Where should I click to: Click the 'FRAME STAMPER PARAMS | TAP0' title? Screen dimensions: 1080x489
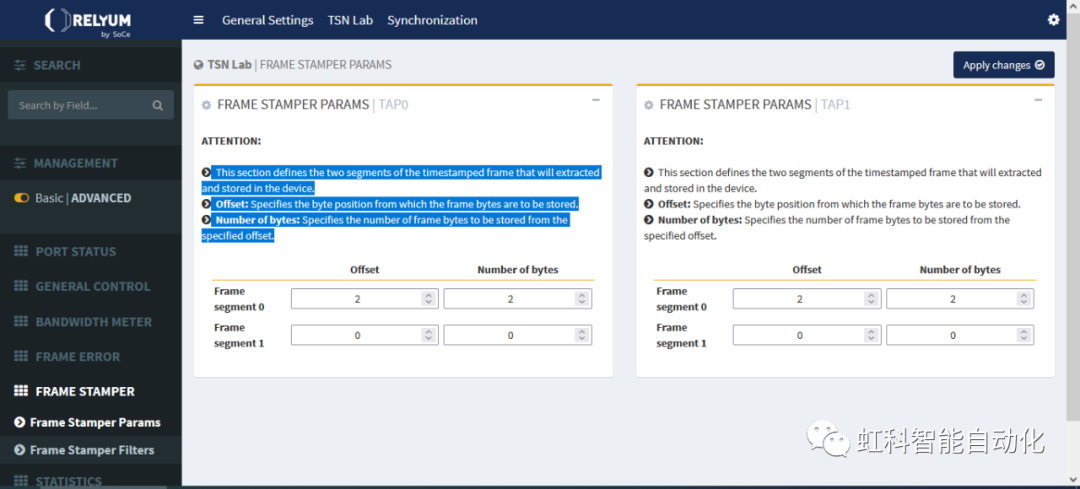(x=313, y=105)
